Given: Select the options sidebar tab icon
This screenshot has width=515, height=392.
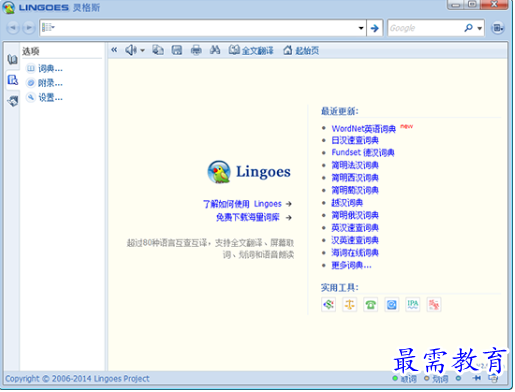Looking at the screenshot, I should click(13, 80).
